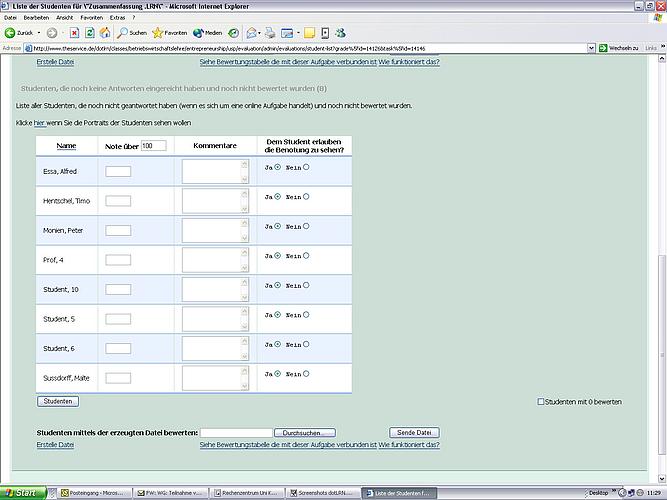Image resolution: width=667 pixels, height=500 pixels.
Task: Open the Mail icon dropdown arrow
Action: pos(259,33)
